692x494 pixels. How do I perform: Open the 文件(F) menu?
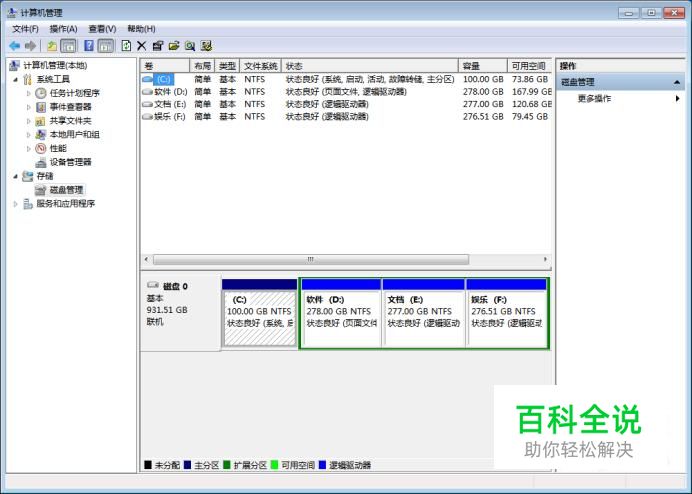click(x=25, y=29)
